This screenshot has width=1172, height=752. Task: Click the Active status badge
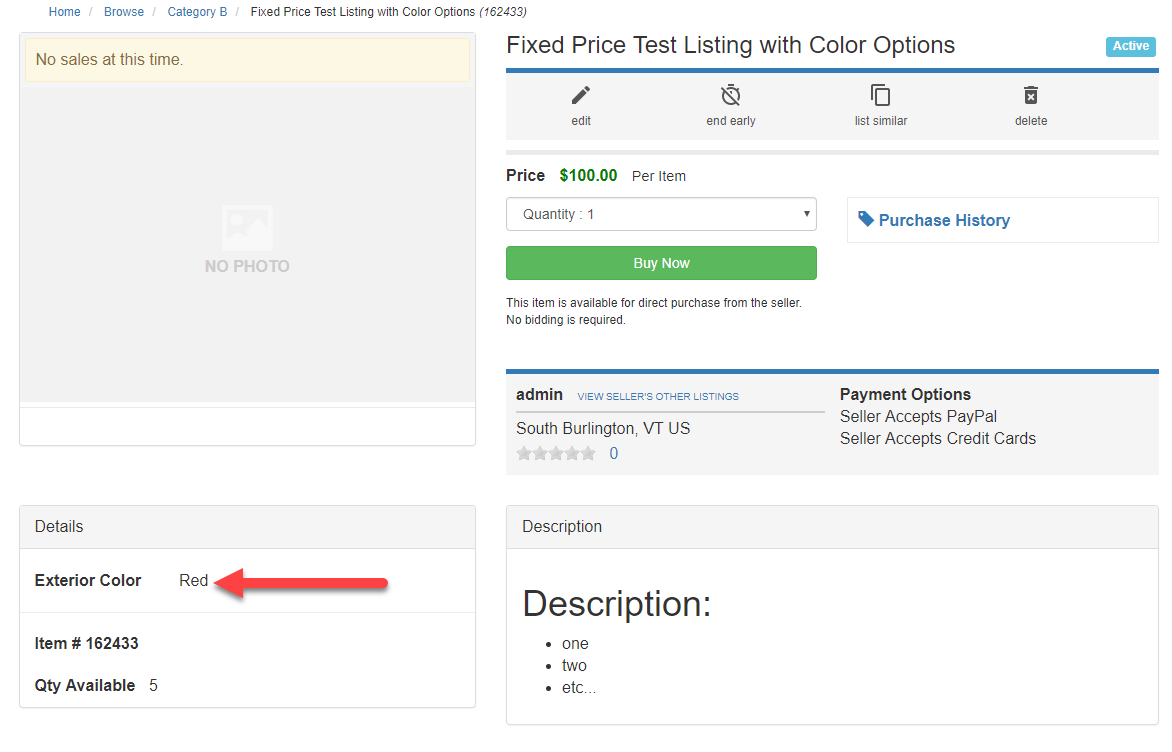tap(1130, 46)
